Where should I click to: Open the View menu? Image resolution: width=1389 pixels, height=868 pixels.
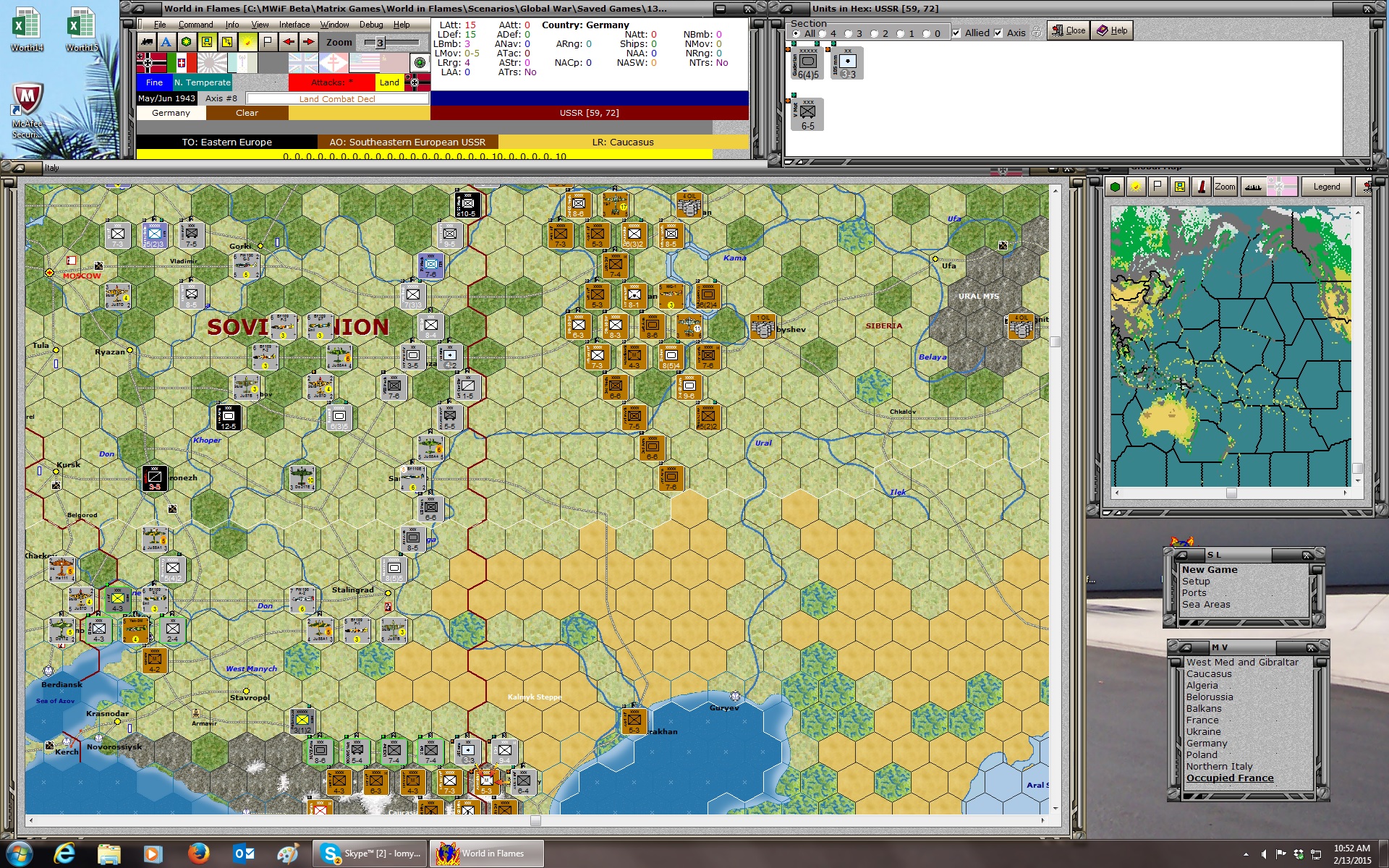click(260, 25)
